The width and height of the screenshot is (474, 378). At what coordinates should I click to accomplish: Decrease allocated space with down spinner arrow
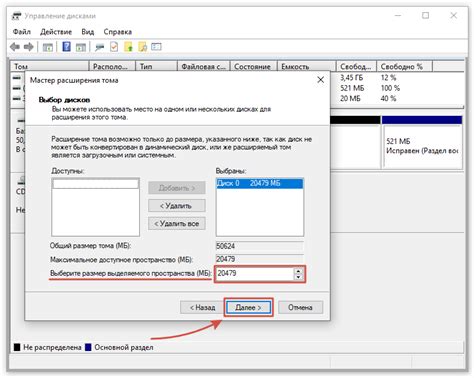point(298,277)
